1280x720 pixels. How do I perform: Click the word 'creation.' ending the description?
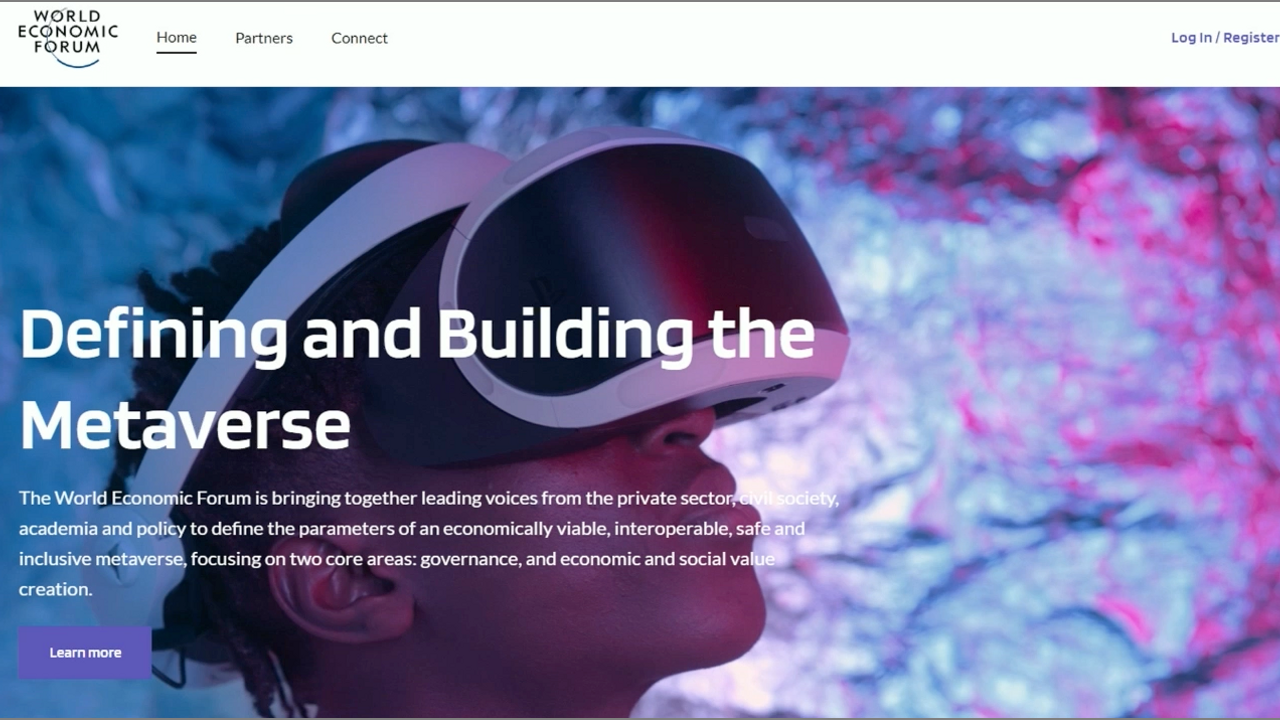[55, 590]
